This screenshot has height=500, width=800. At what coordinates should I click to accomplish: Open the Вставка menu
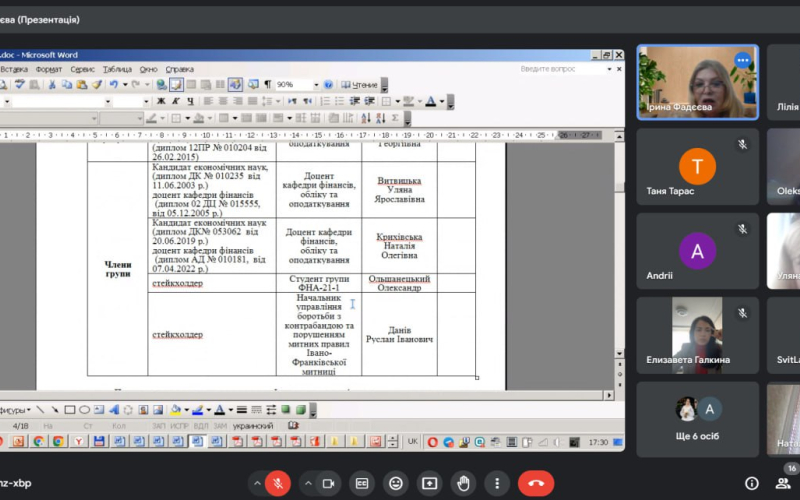pyautogui.click(x=14, y=69)
